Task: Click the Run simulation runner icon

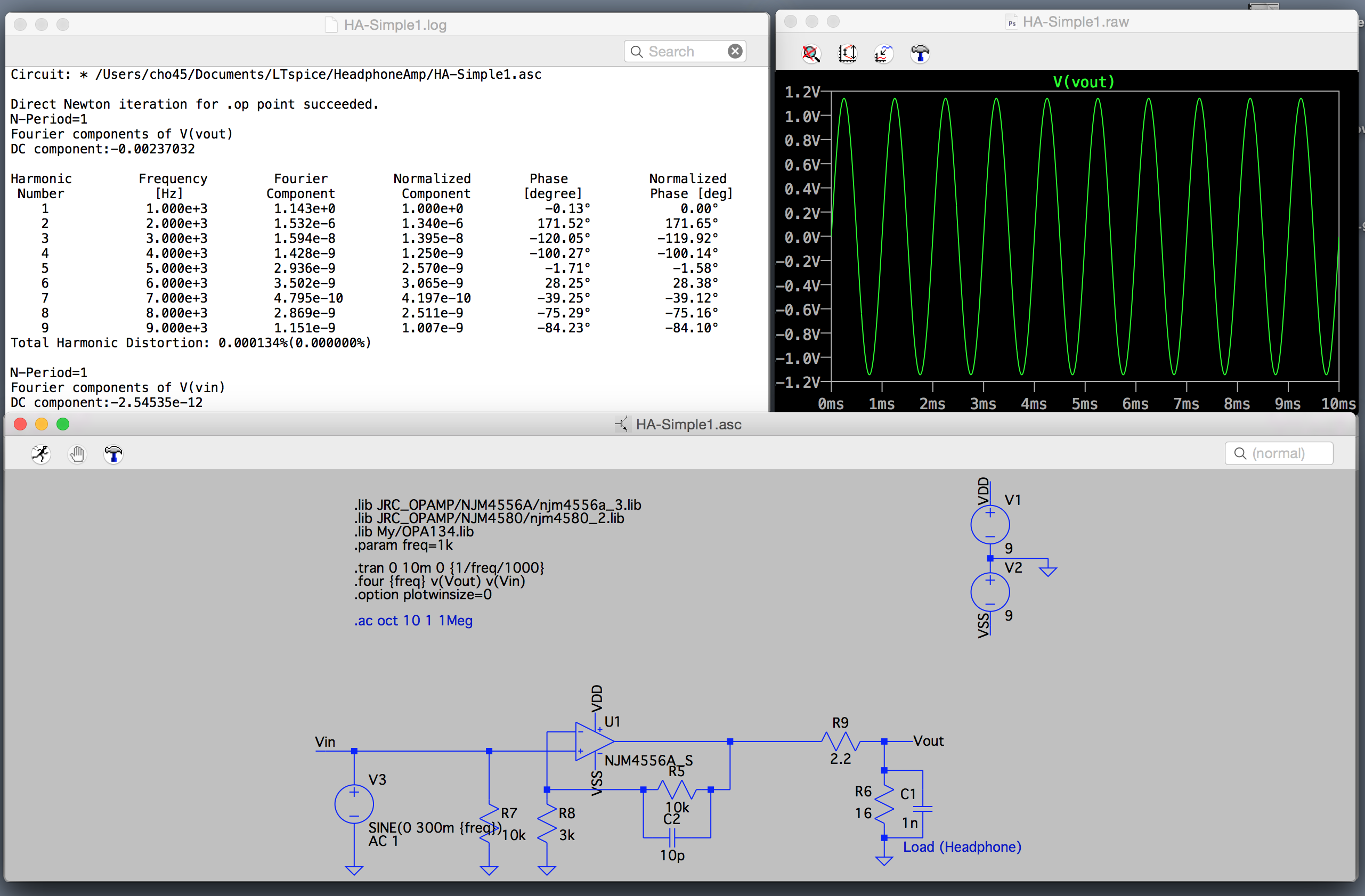Action: [40, 454]
